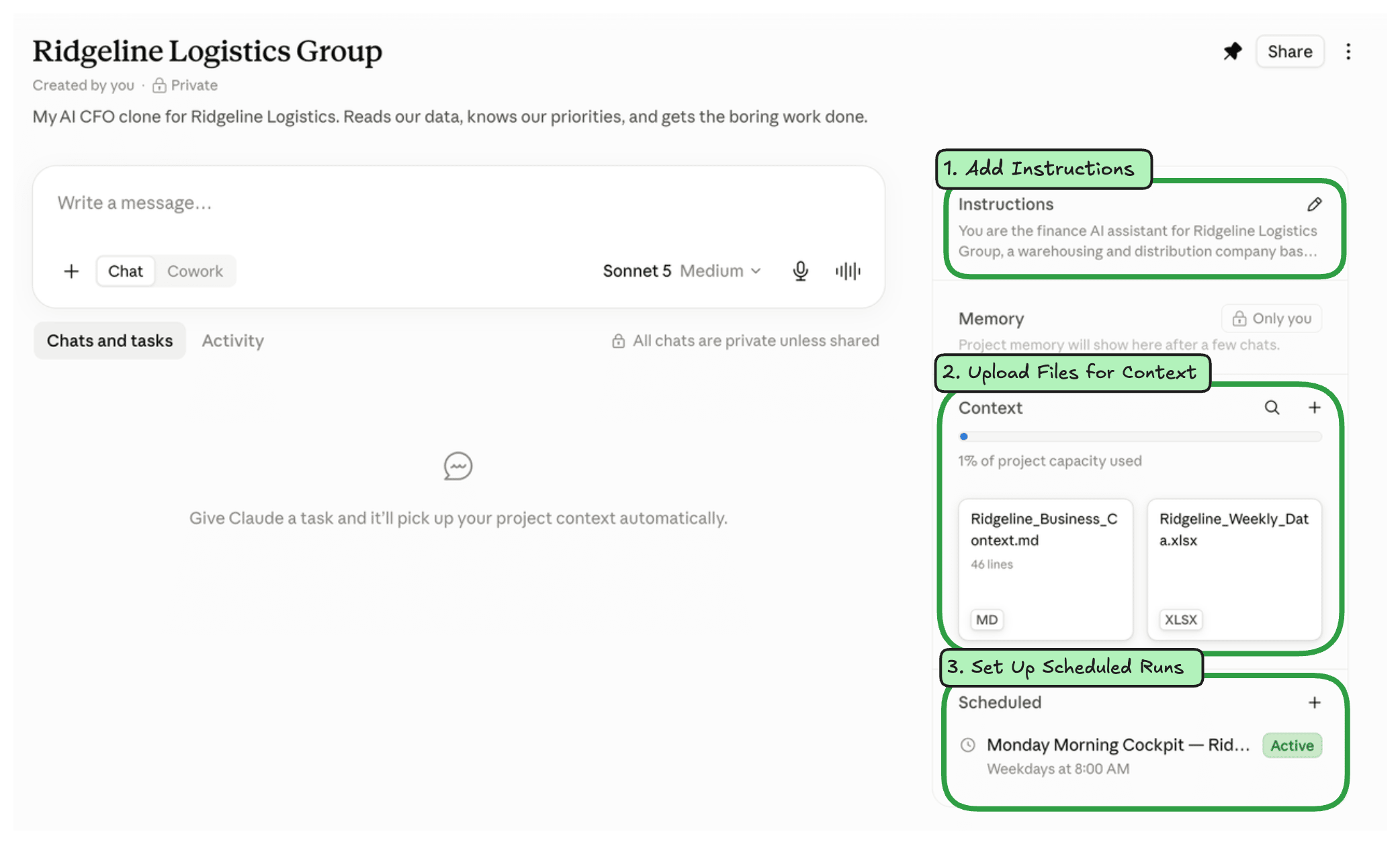Click the Share button

pyautogui.click(x=1290, y=52)
